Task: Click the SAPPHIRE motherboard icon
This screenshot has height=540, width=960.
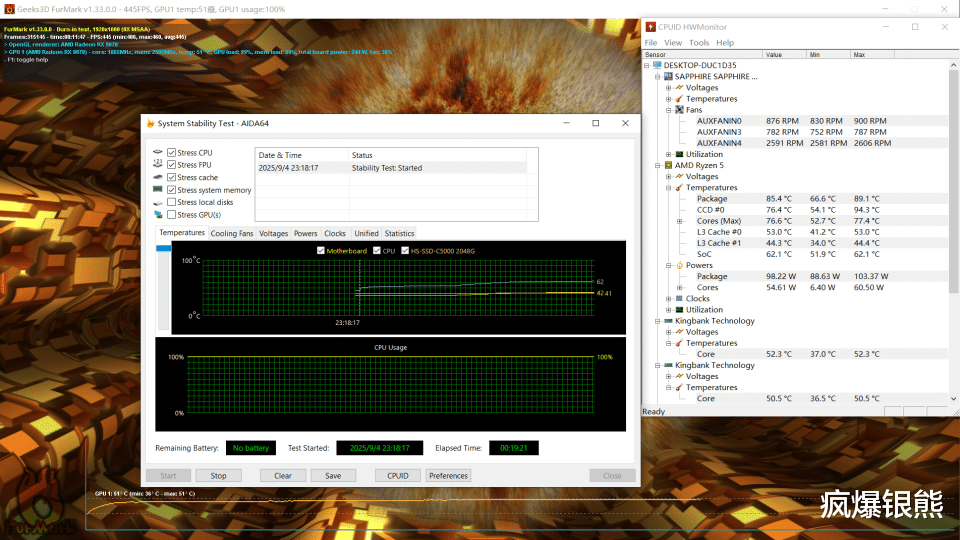Action: pyautogui.click(x=668, y=77)
